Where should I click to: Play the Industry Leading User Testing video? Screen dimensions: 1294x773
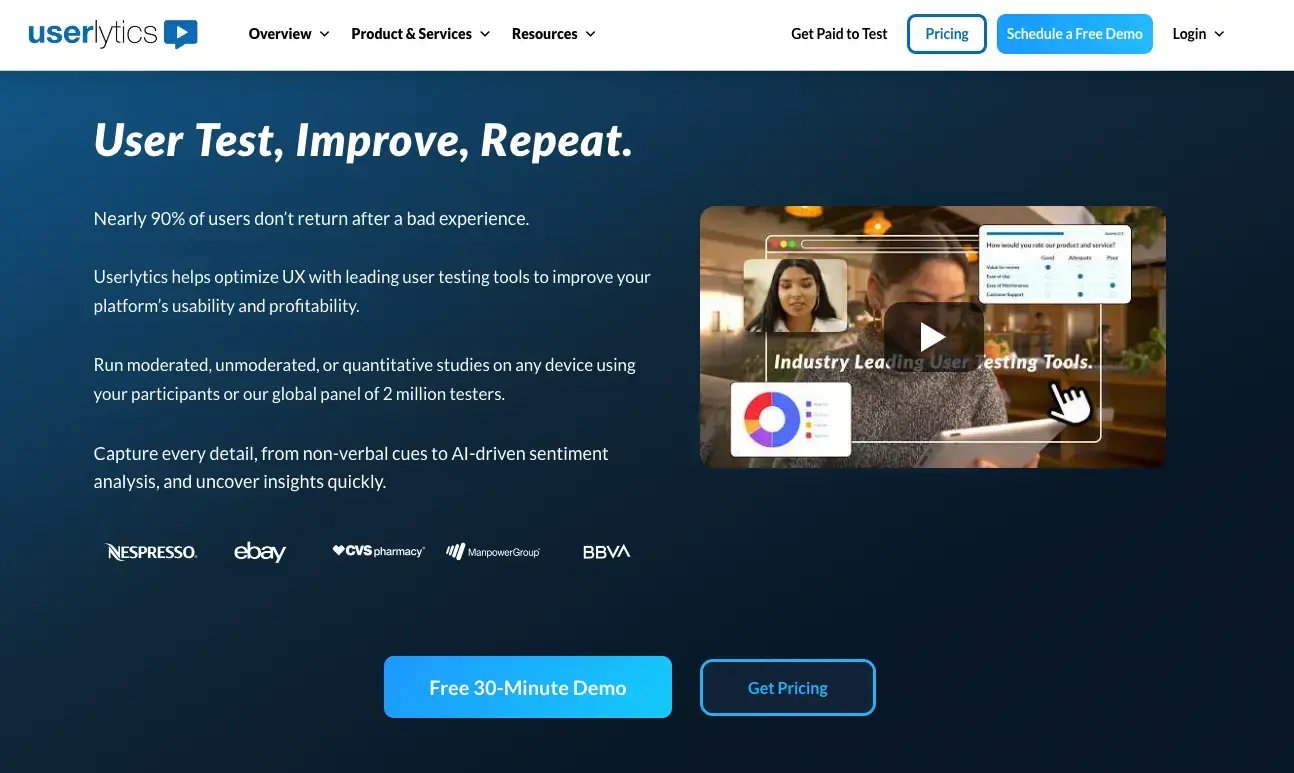click(933, 337)
